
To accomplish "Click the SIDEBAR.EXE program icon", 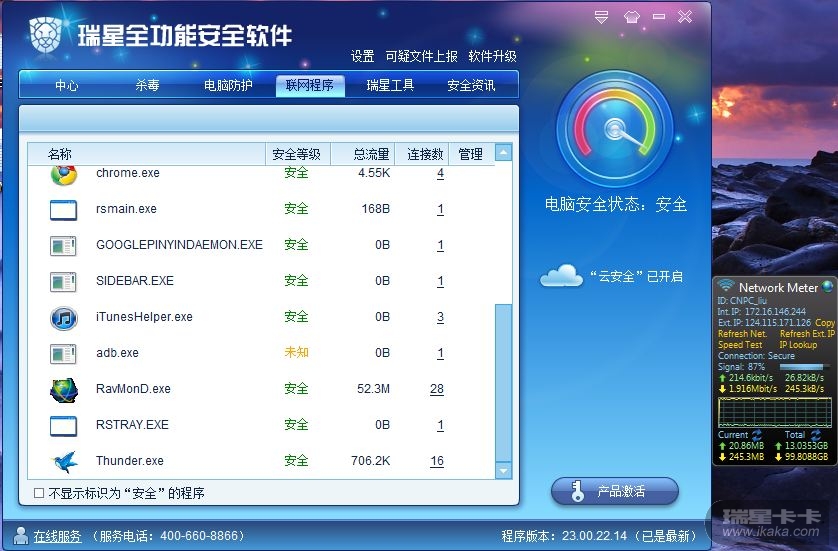I will [x=63, y=282].
